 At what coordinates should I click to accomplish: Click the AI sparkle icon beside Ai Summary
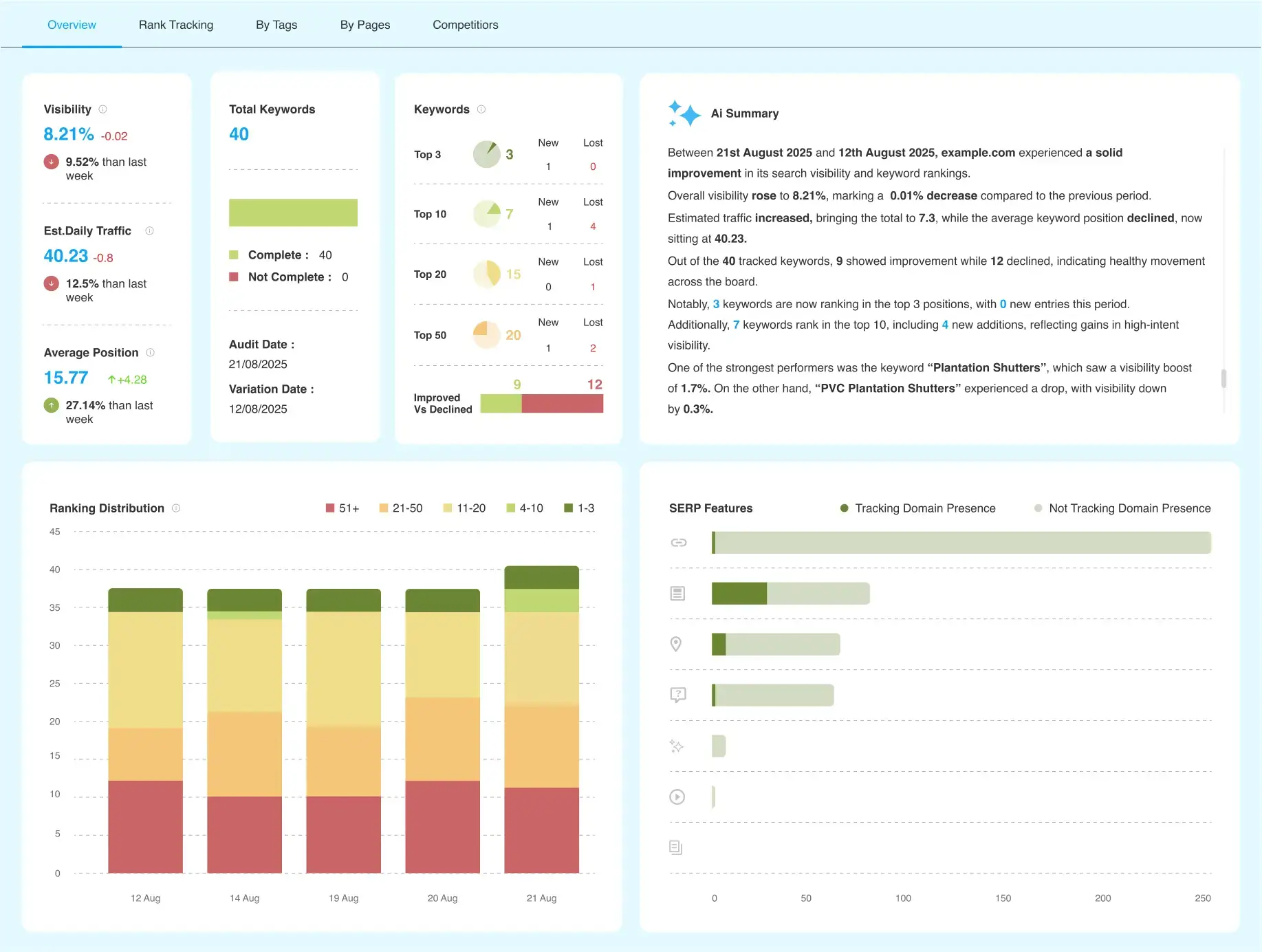684,113
